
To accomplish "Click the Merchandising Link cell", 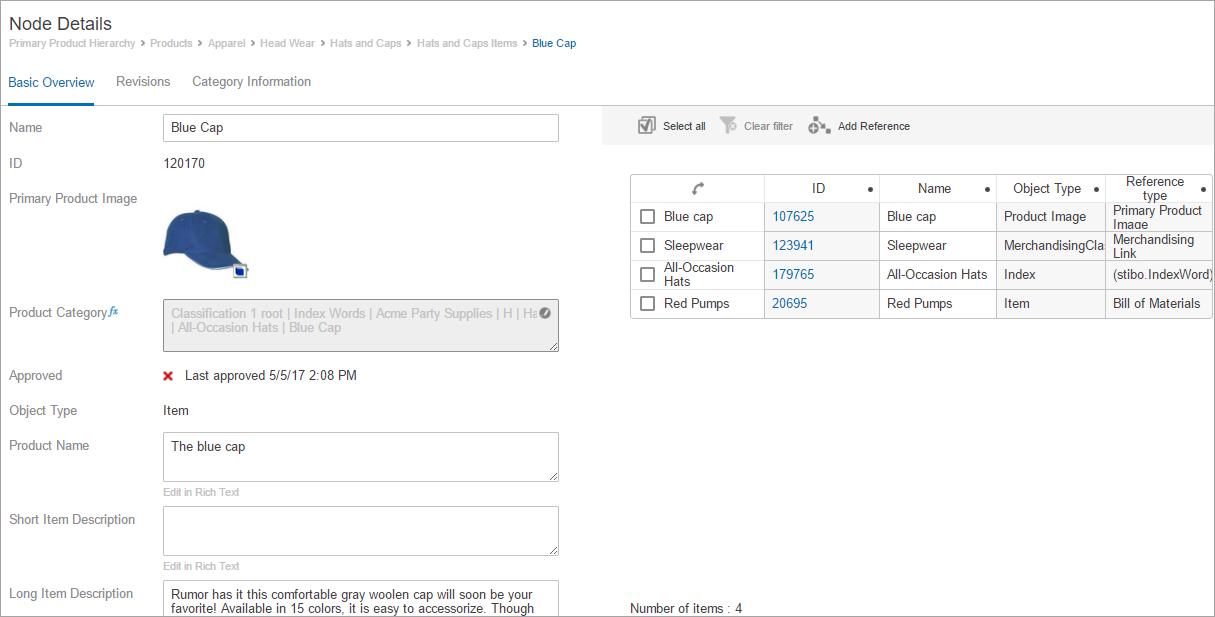I will click(1158, 246).
